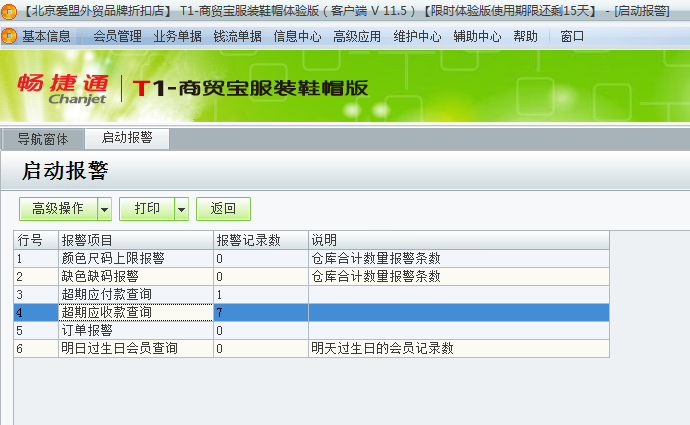The width and height of the screenshot is (690, 425).
Task: Select the 启动报警 tab
Action: [127, 139]
